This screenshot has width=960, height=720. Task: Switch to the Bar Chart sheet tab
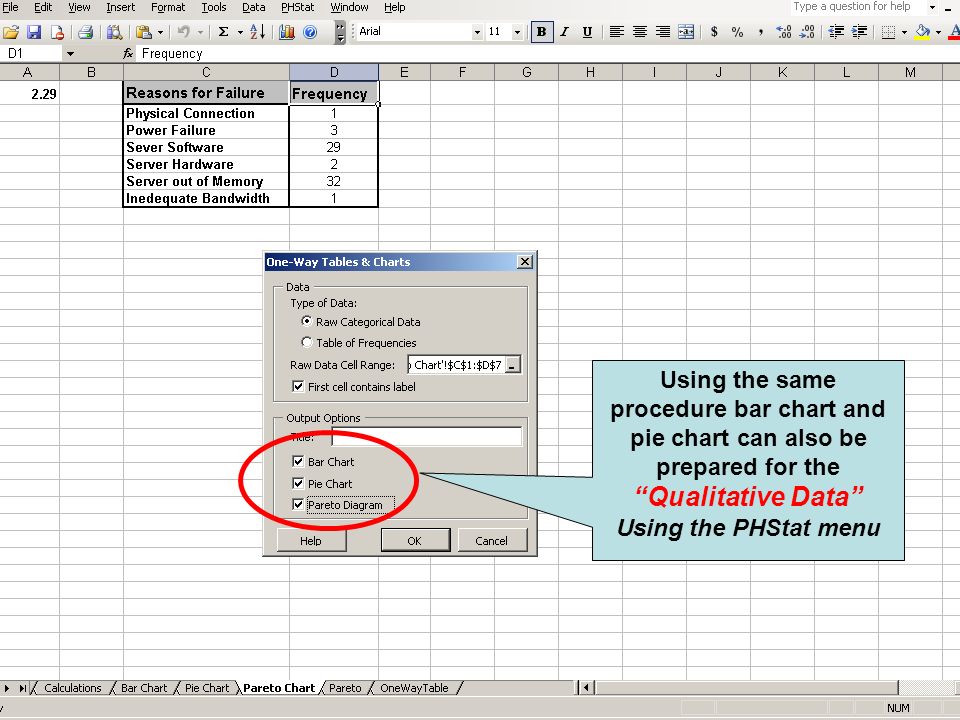pyautogui.click(x=144, y=688)
